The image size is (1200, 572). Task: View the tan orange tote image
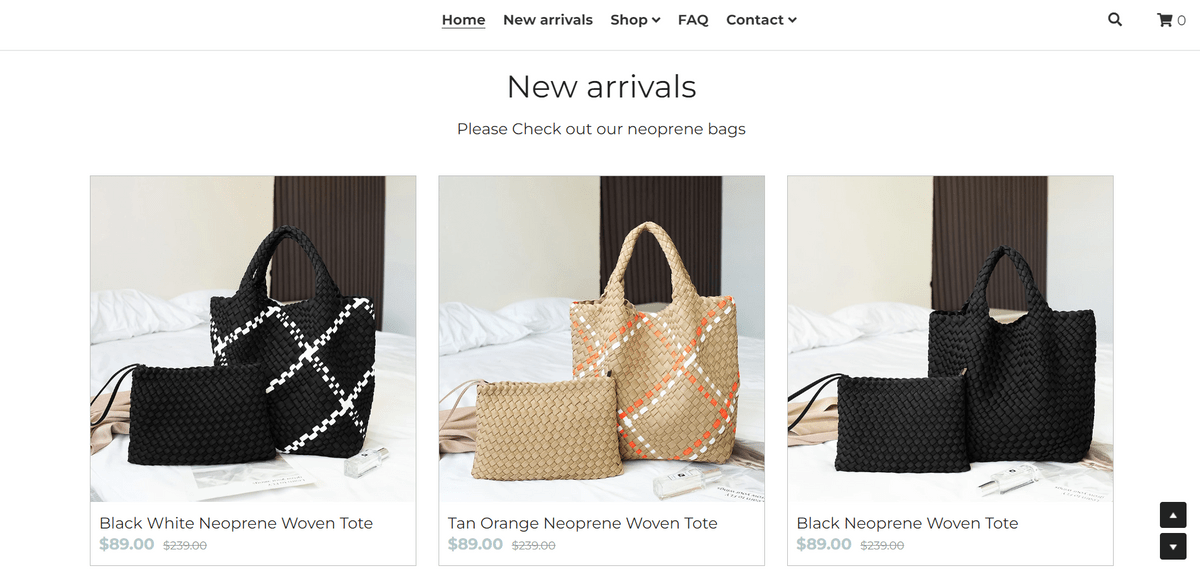601,339
